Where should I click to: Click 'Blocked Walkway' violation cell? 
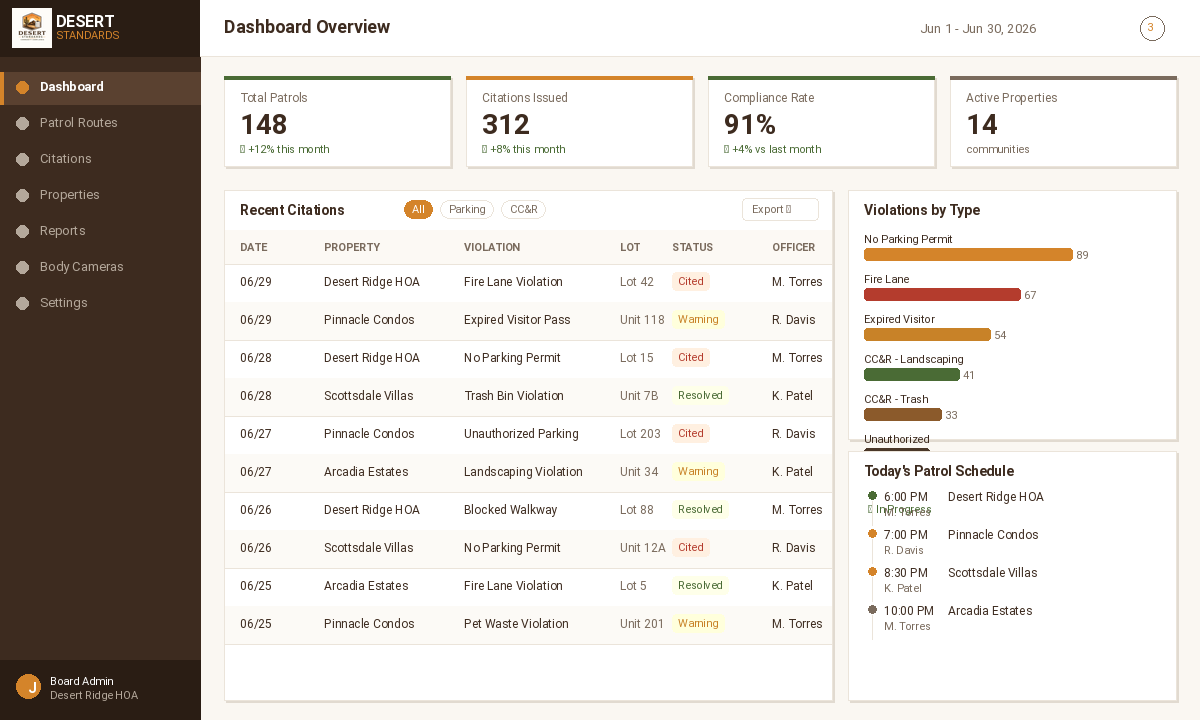(510, 510)
